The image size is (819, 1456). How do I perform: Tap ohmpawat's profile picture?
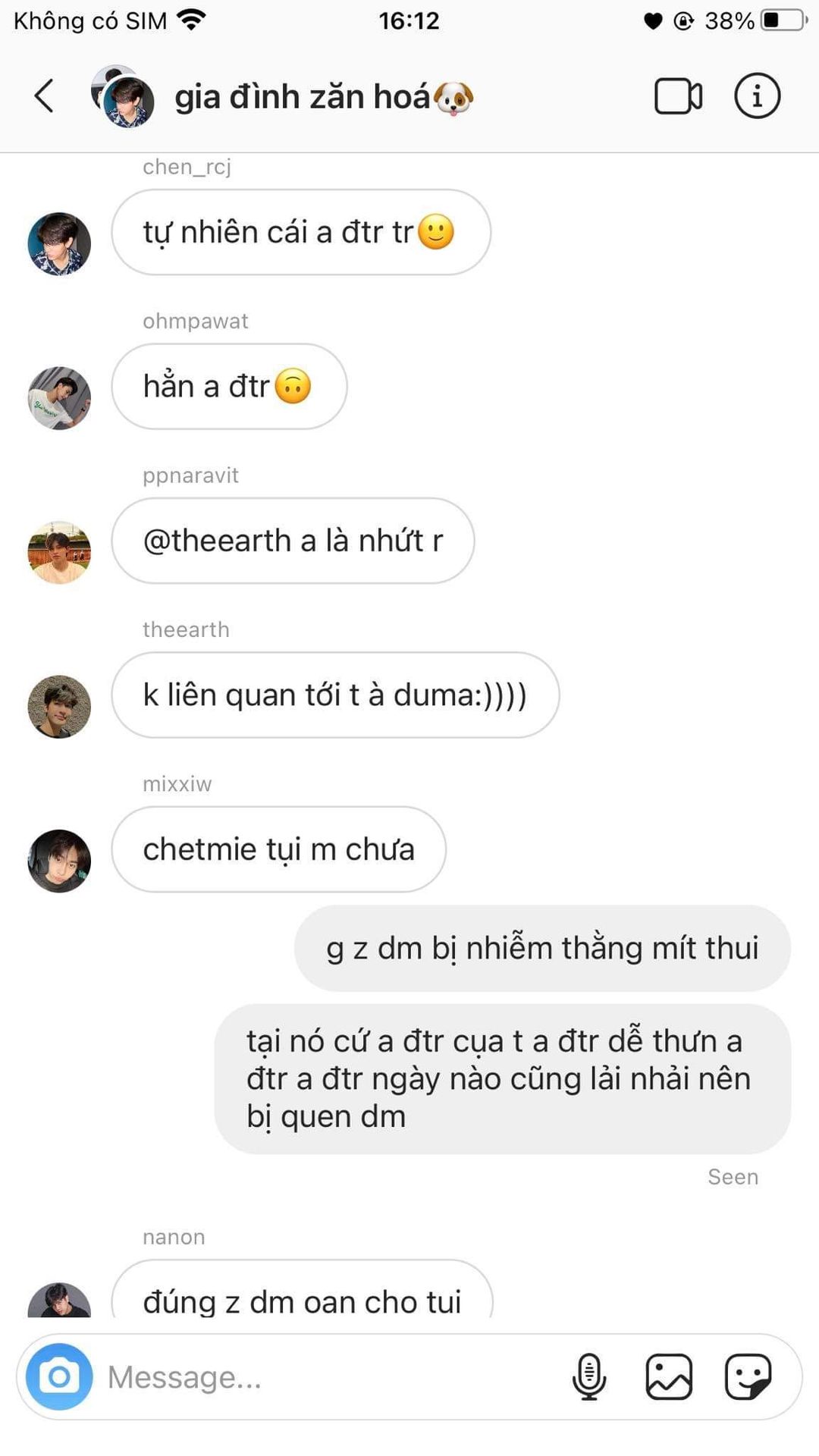[59, 398]
